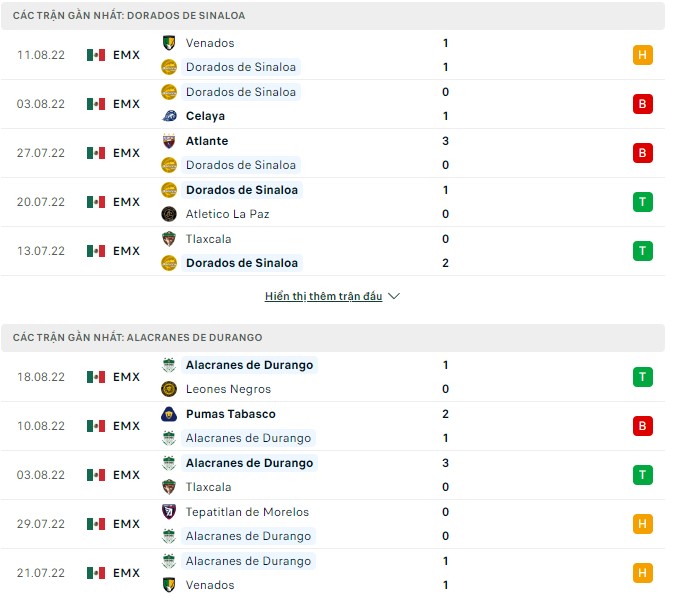
Task: Open the Pumas Tabasco team name link
Action: [230, 414]
